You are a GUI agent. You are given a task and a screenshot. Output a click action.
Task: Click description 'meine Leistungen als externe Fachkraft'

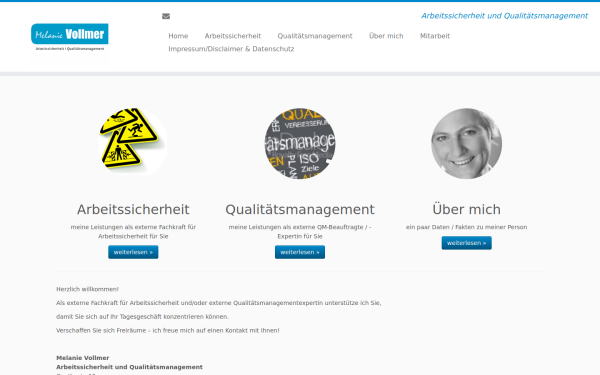coord(133,232)
